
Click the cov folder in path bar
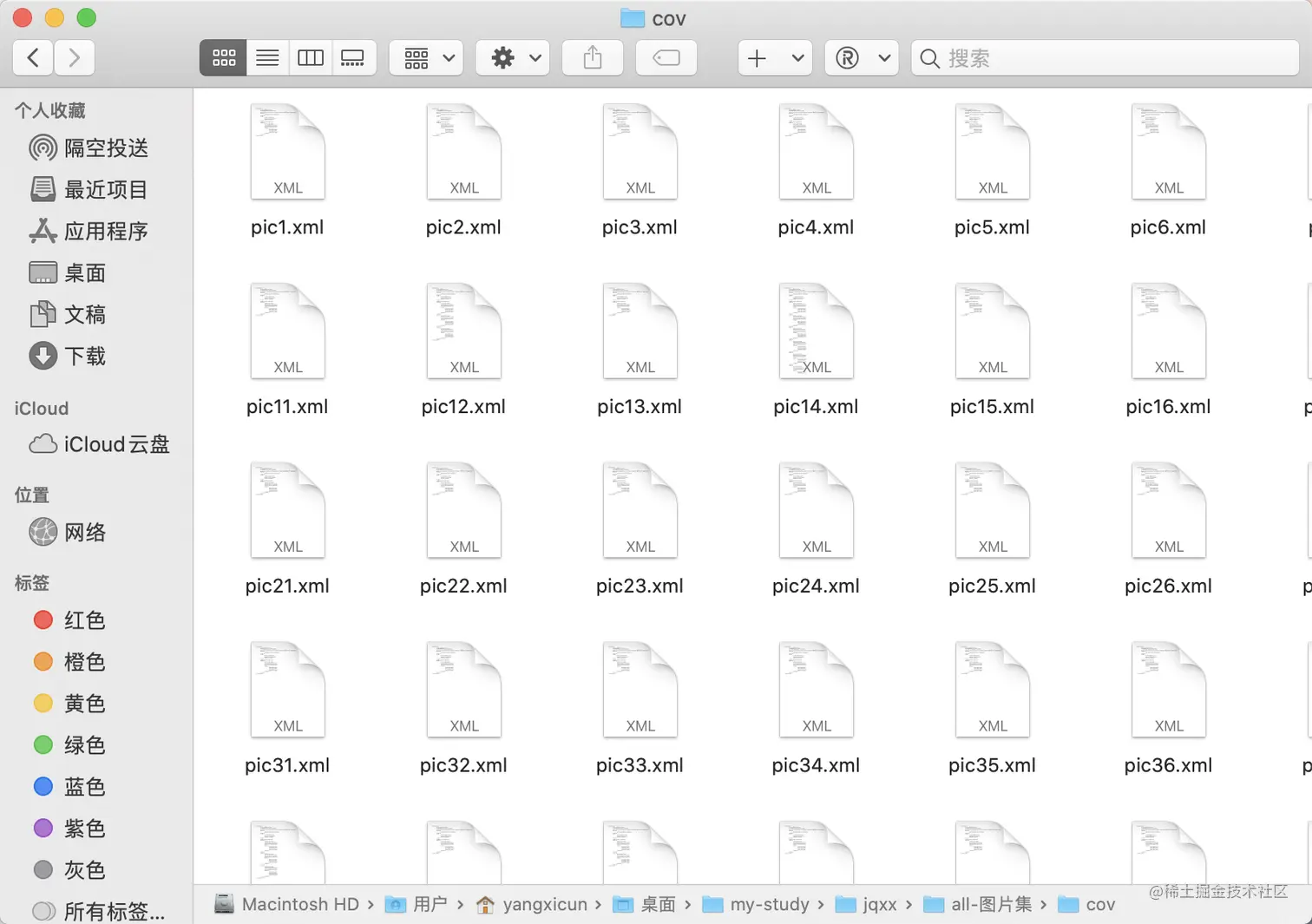(1087, 904)
